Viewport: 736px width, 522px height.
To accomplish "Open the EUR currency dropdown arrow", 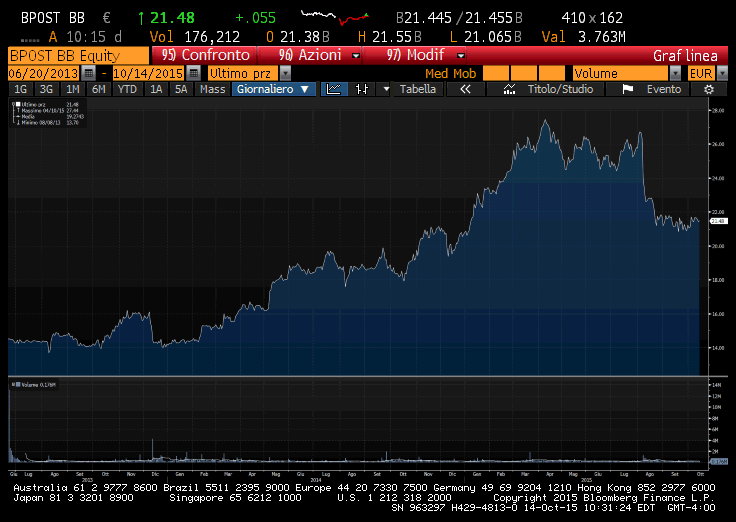I will [x=722, y=73].
